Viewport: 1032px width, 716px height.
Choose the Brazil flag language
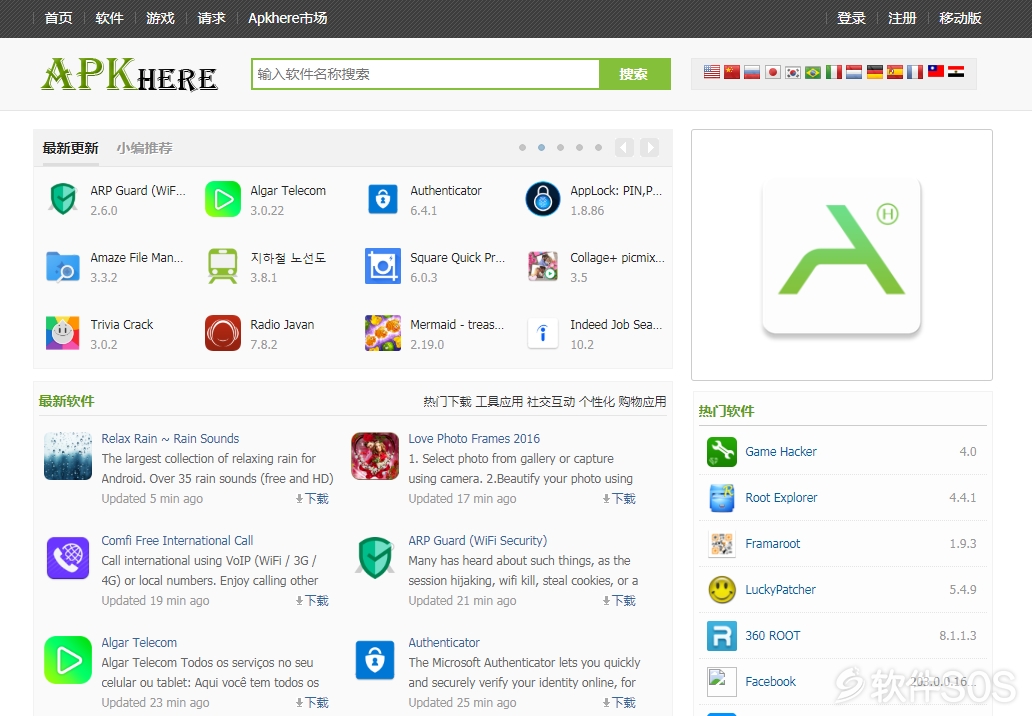(x=813, y=72)
